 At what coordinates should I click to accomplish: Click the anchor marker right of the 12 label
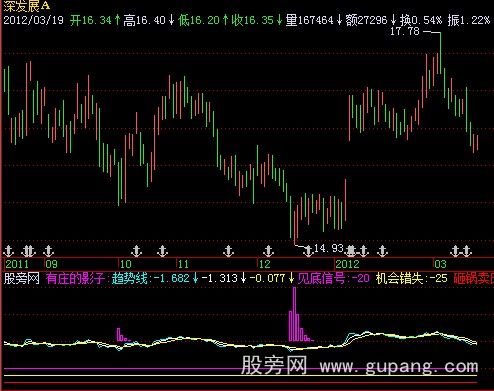tap(268, 250)
